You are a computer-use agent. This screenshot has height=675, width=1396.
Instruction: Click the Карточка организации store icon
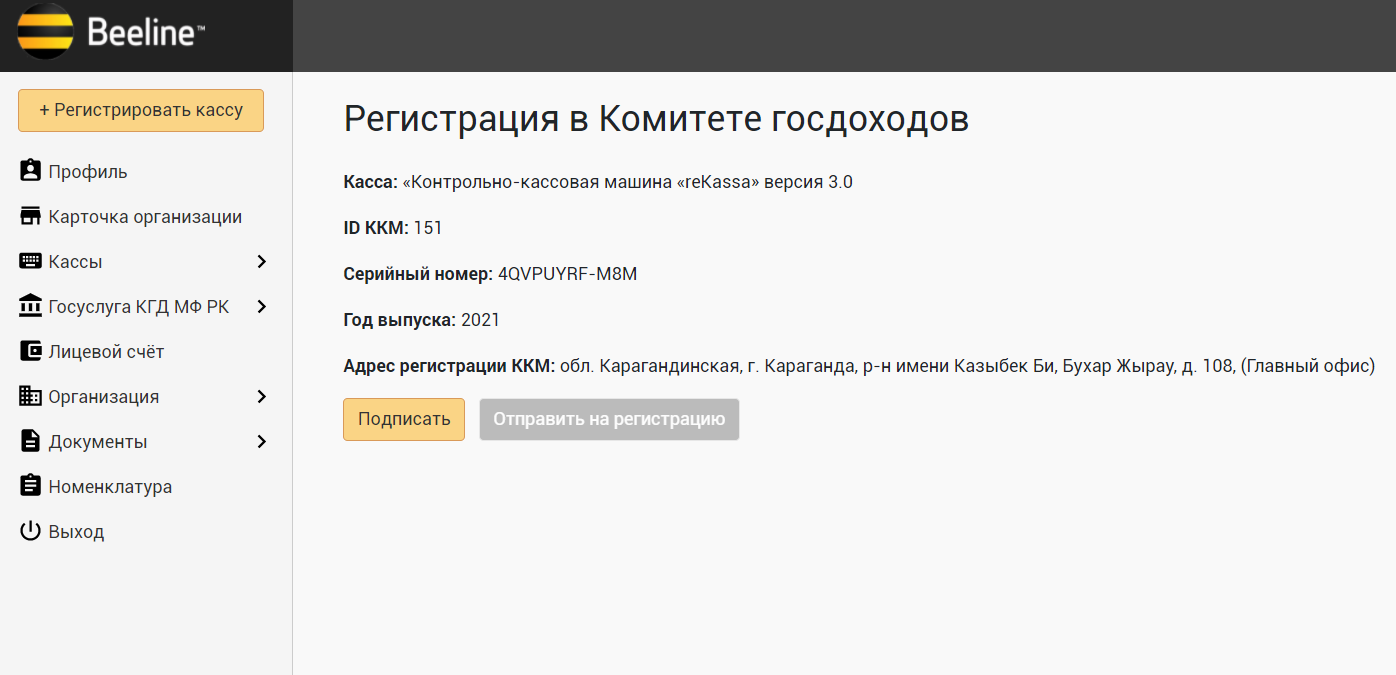pyautogui.click(x=30, y=216)
